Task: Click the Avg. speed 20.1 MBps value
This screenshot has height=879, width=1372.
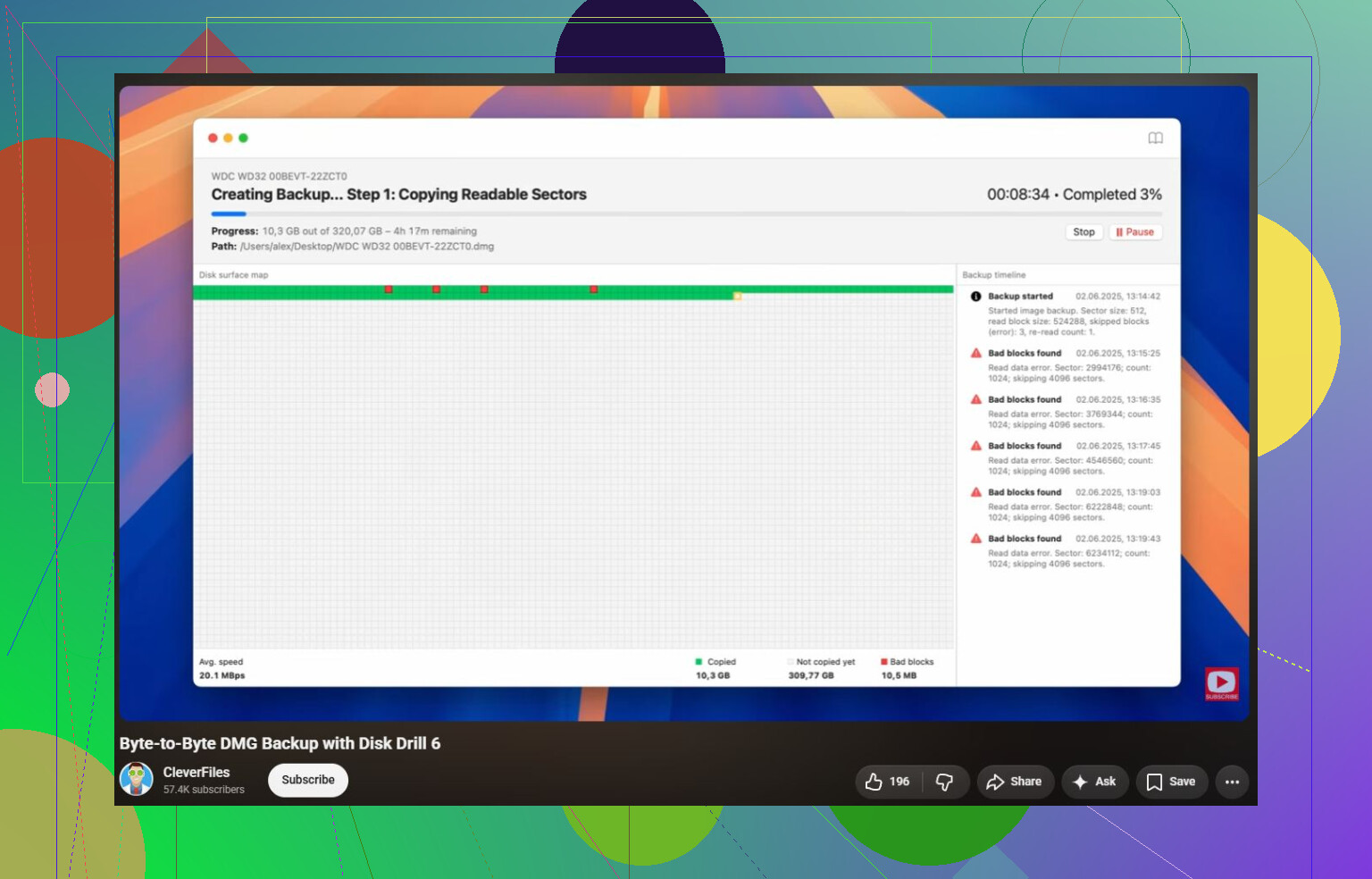Action: click(x=222, y=675)
